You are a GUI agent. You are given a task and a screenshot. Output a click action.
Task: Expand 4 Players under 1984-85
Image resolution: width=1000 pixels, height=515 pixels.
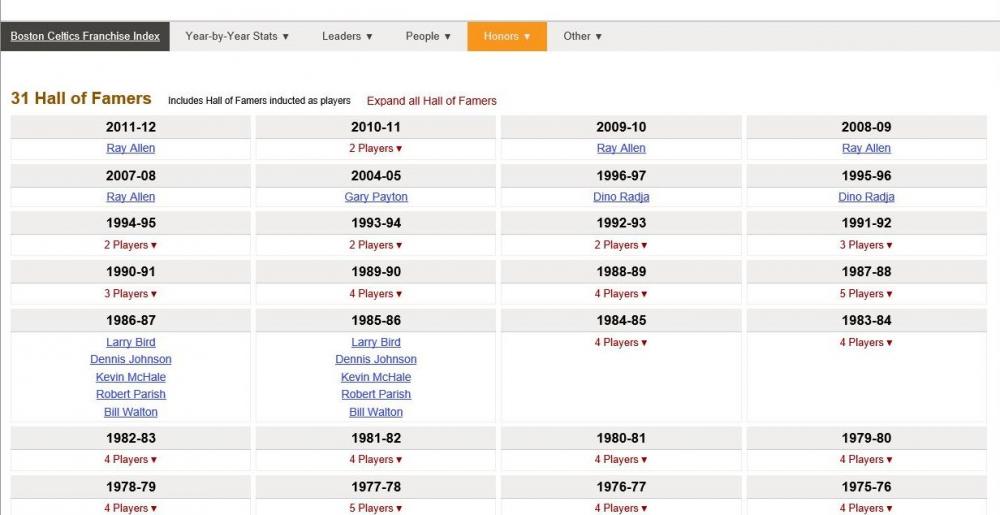click(x=621, y=343)
